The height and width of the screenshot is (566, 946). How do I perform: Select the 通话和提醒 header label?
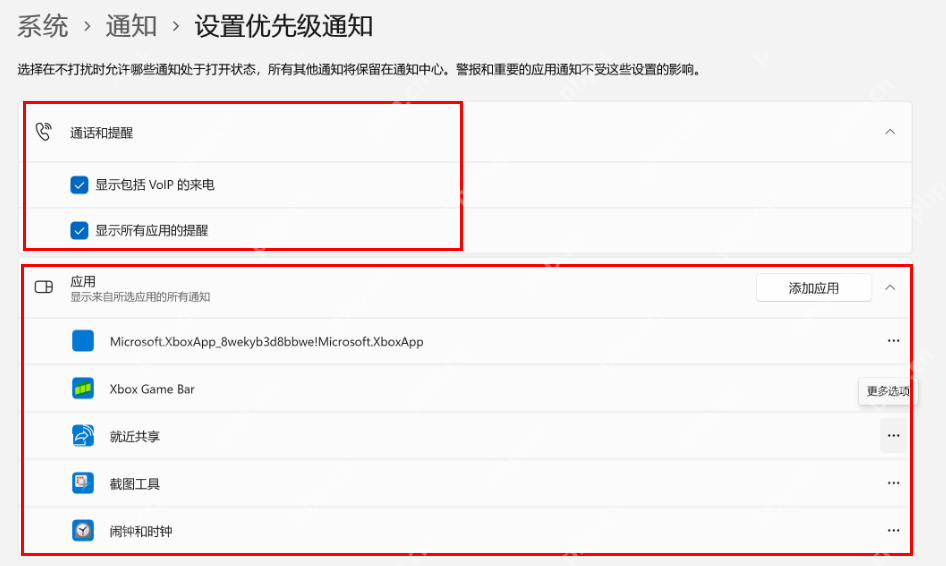pyautogui.click(x=101, y=133)
